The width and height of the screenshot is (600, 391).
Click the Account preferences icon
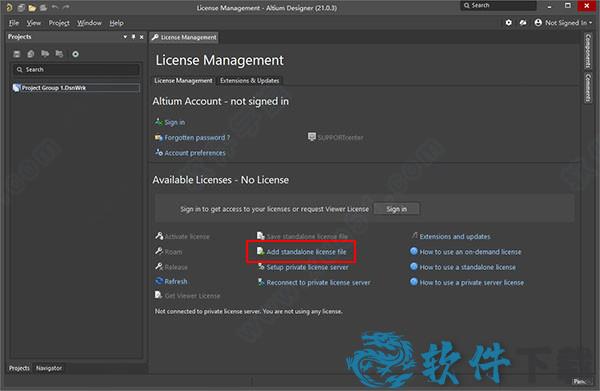point(159,152)
